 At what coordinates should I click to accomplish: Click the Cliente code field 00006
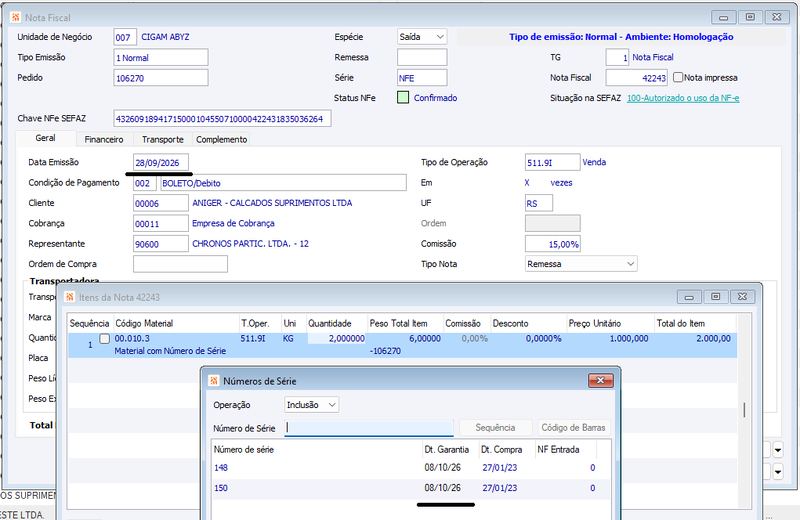[161, 203]
